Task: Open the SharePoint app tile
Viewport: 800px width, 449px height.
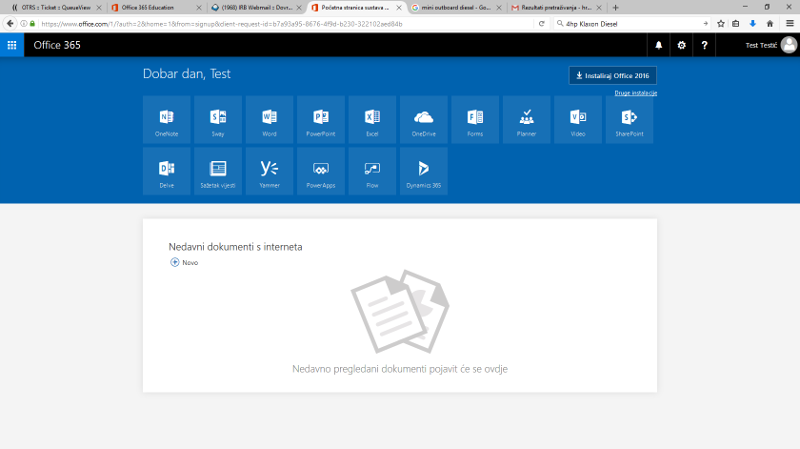Action: coord(629,120)
